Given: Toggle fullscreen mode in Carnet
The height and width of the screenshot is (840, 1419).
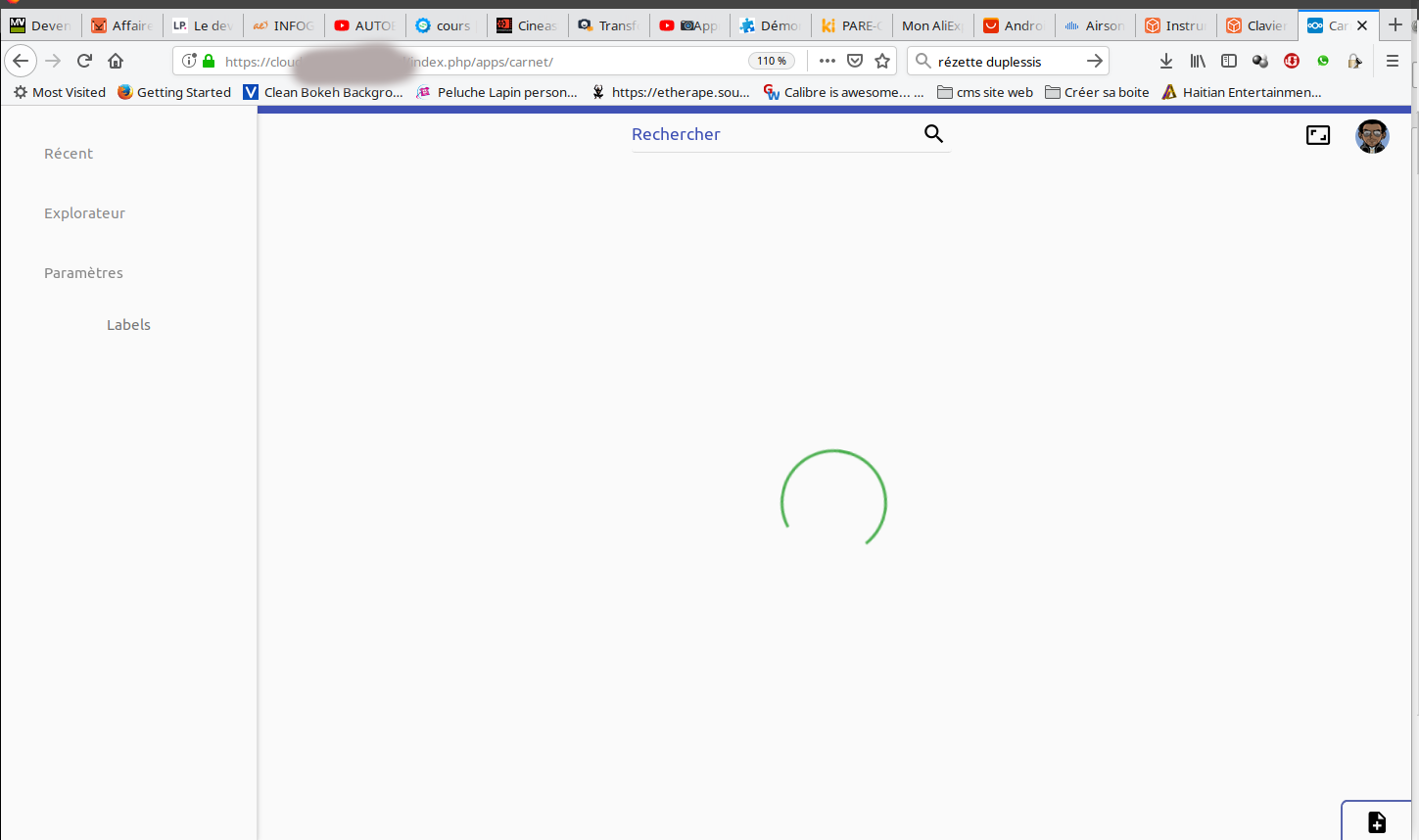Looking at the screenshot, I should pyautogui.click(x=1318, y=135).
